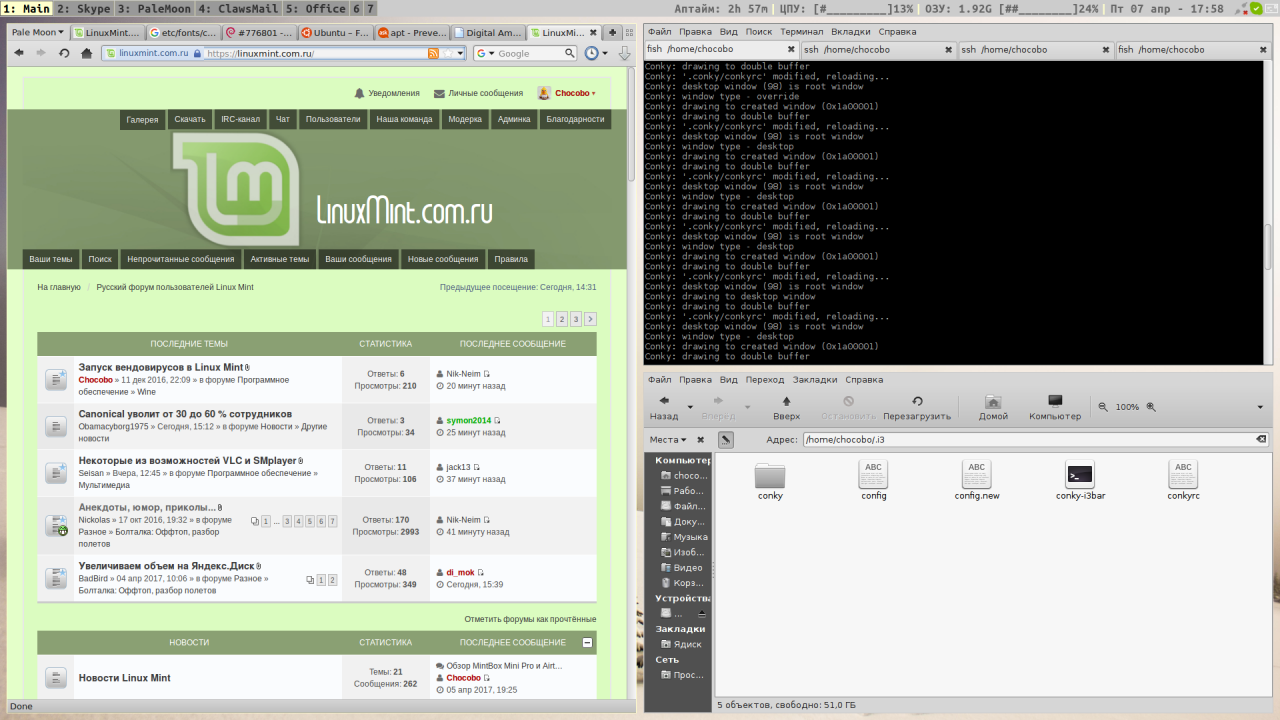Collapse Новости forum category
This screenshot has height=720, width=1280.
click(588, 643)
